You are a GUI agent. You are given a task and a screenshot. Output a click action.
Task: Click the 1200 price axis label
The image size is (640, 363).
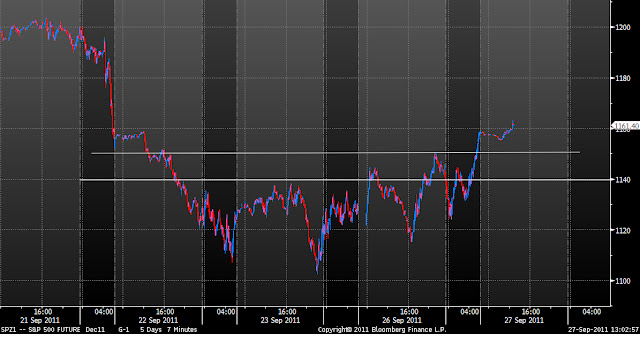pos(622,27)
